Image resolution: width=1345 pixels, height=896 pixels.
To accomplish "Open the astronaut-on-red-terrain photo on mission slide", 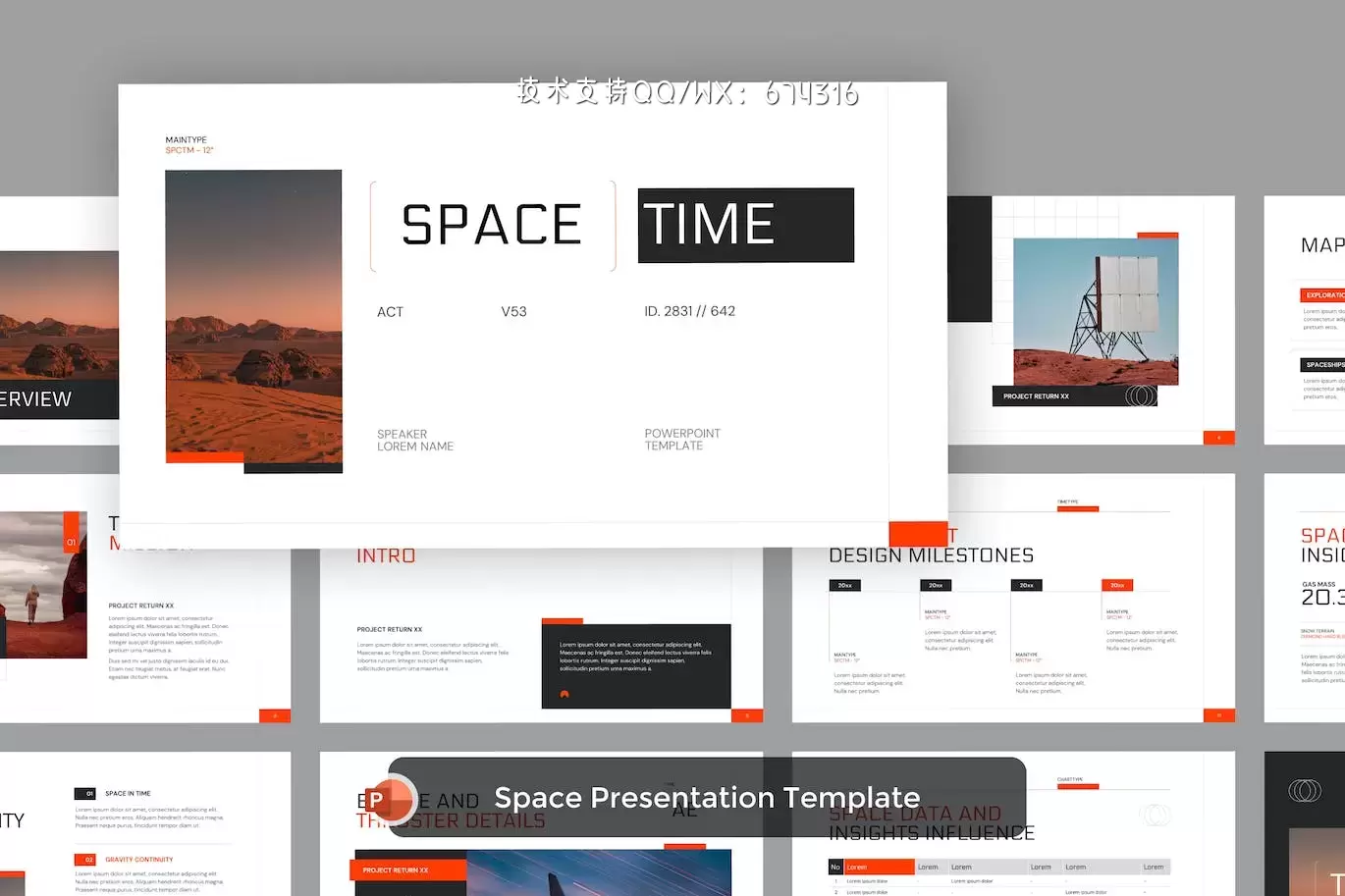I will click(x=43, y=585).
